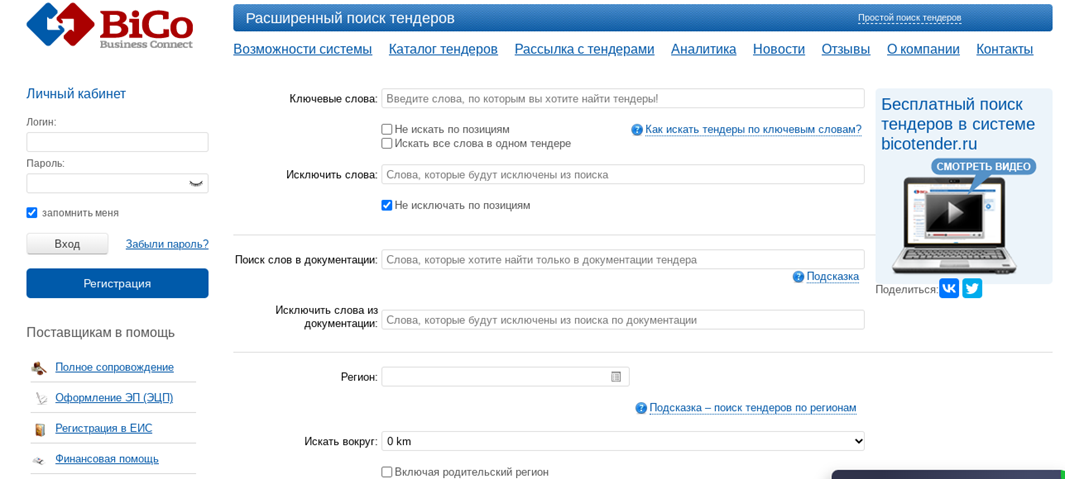Go to Контакты page

(x=1005, y=50)
